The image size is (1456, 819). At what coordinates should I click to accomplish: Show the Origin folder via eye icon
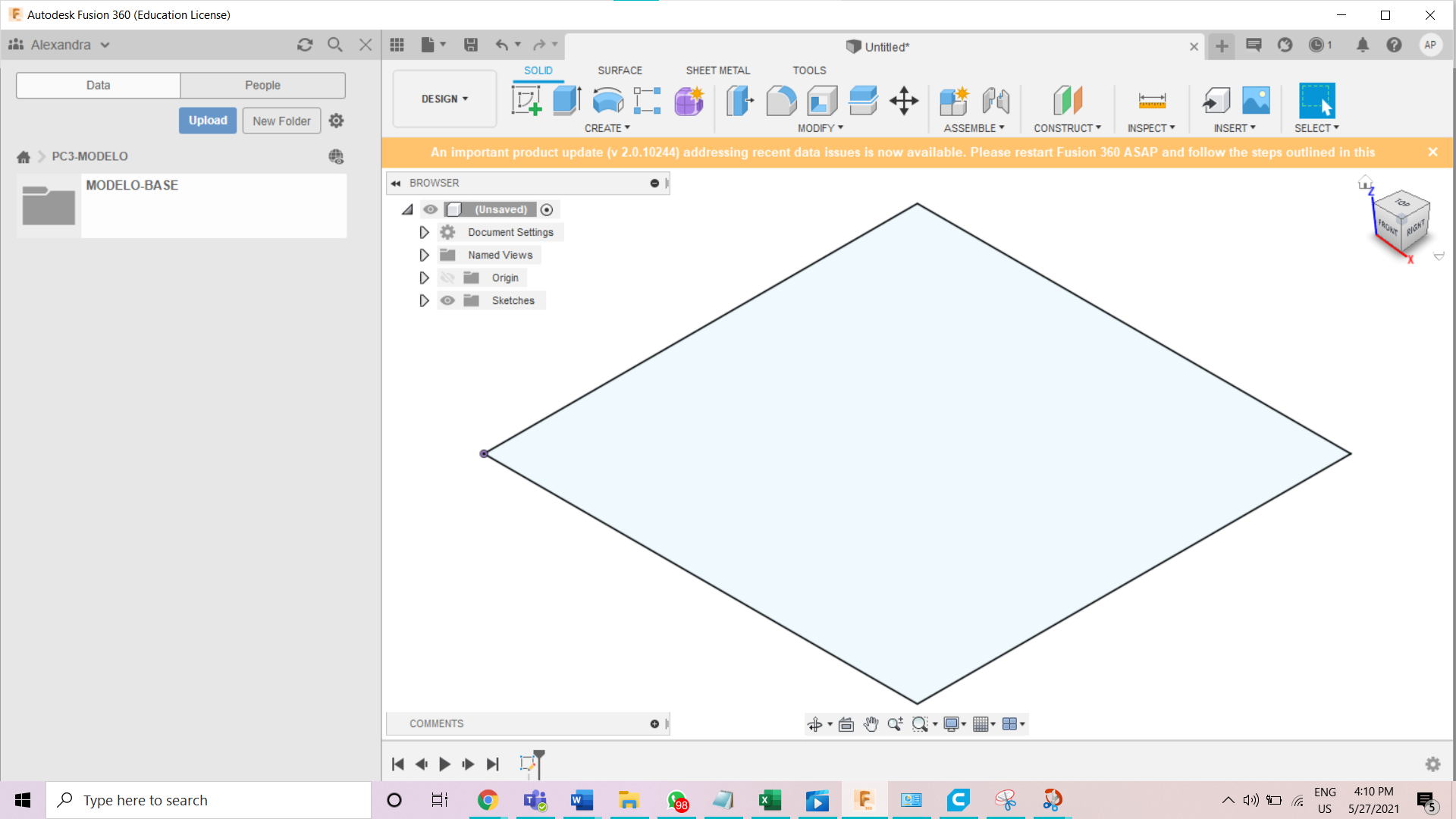[x=447, y=278]
